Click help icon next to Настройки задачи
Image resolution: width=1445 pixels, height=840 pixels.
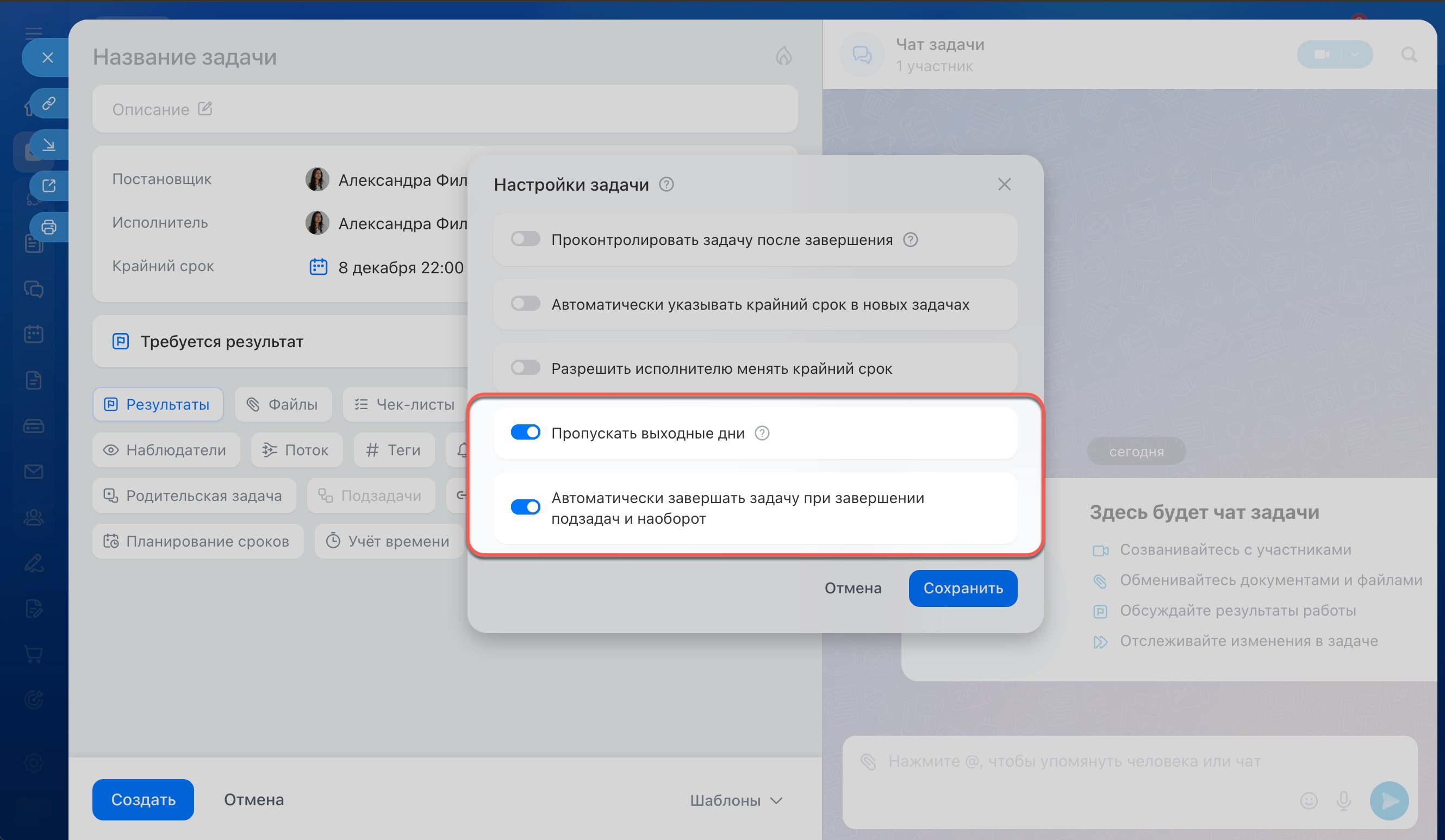666,185
